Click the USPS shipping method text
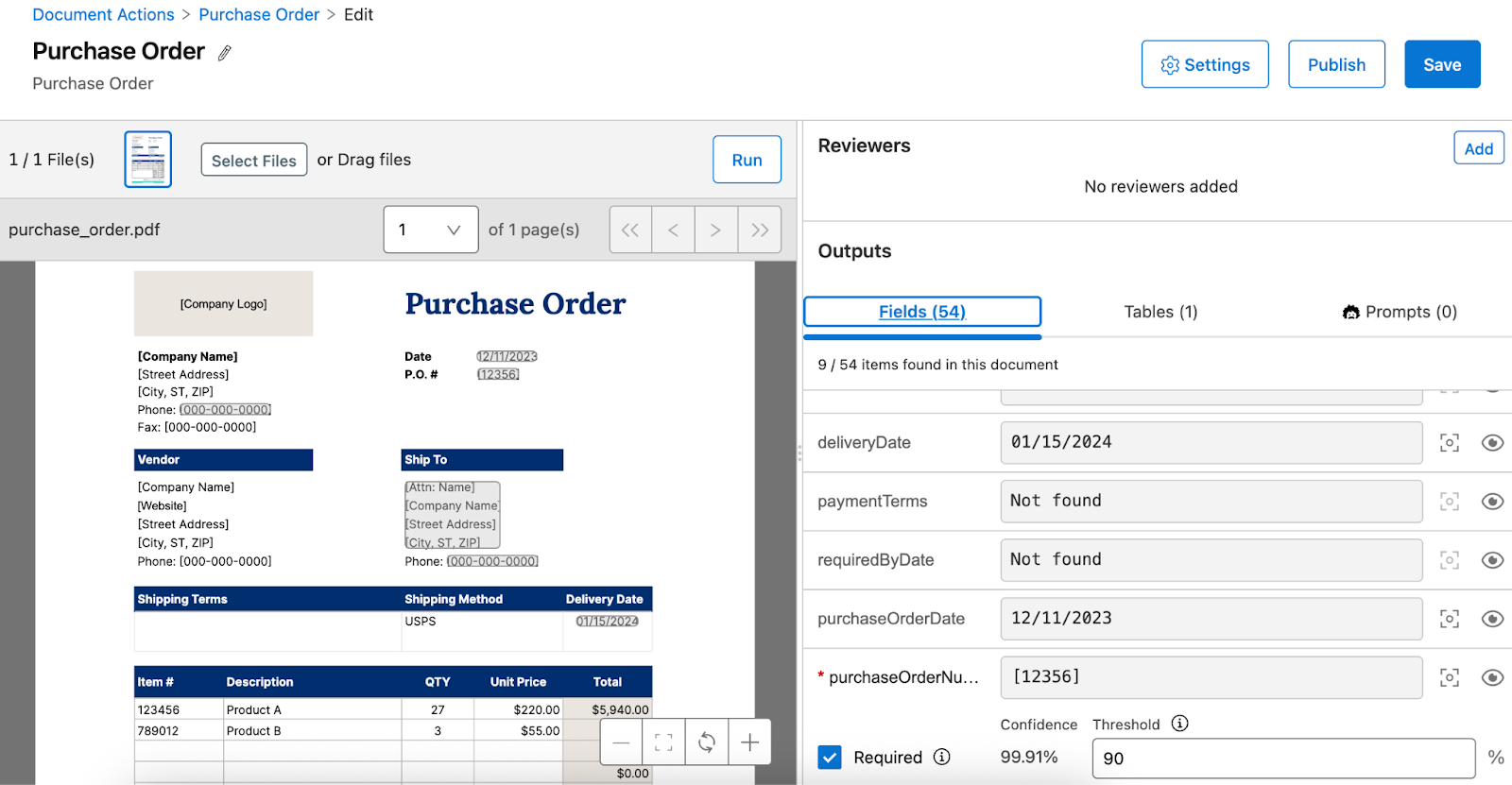The image size is (1512, 785). (x=421, y=622)
